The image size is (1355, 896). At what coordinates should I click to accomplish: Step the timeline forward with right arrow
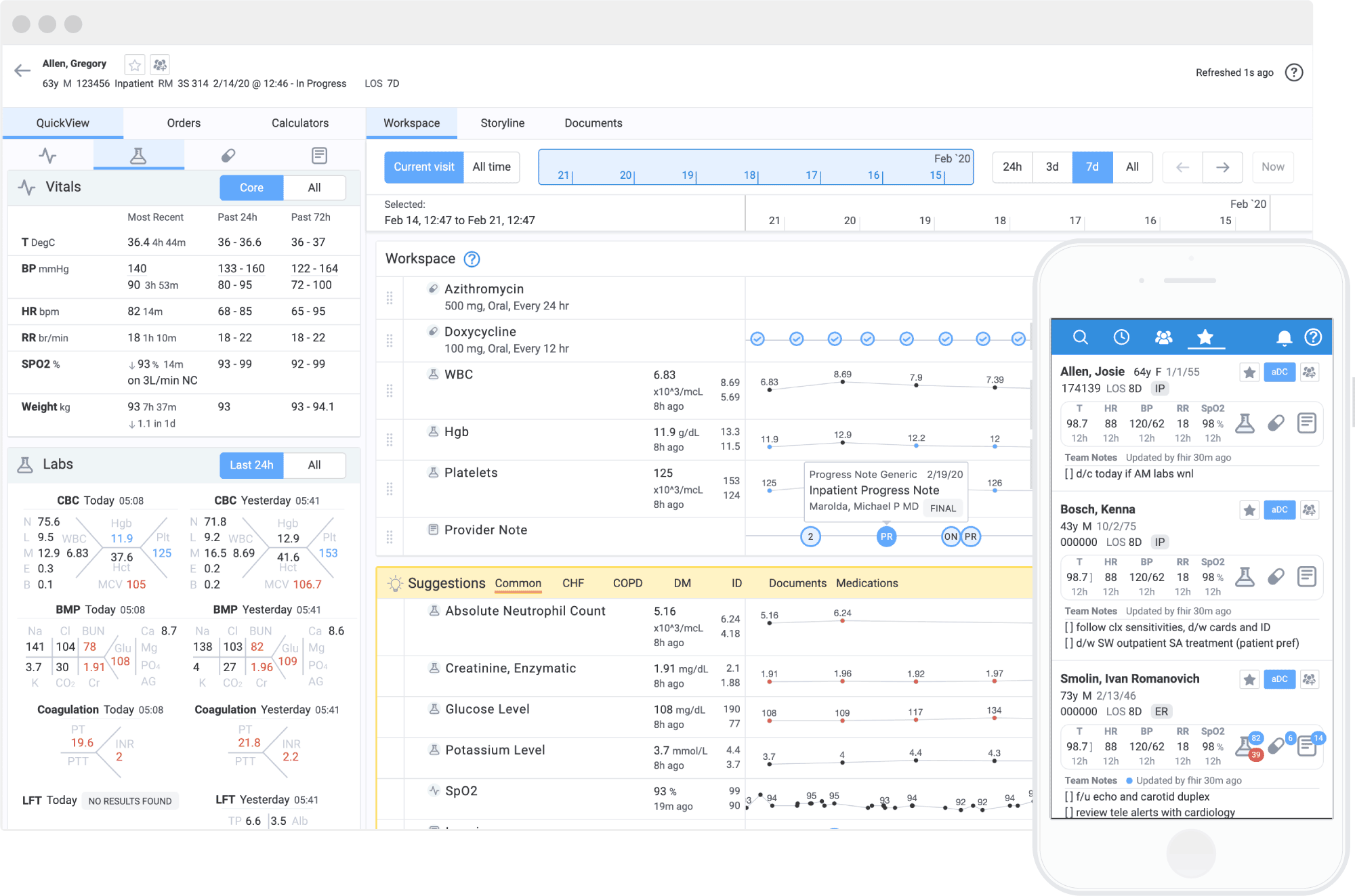pyautogui.click(x=1222, y=167)
